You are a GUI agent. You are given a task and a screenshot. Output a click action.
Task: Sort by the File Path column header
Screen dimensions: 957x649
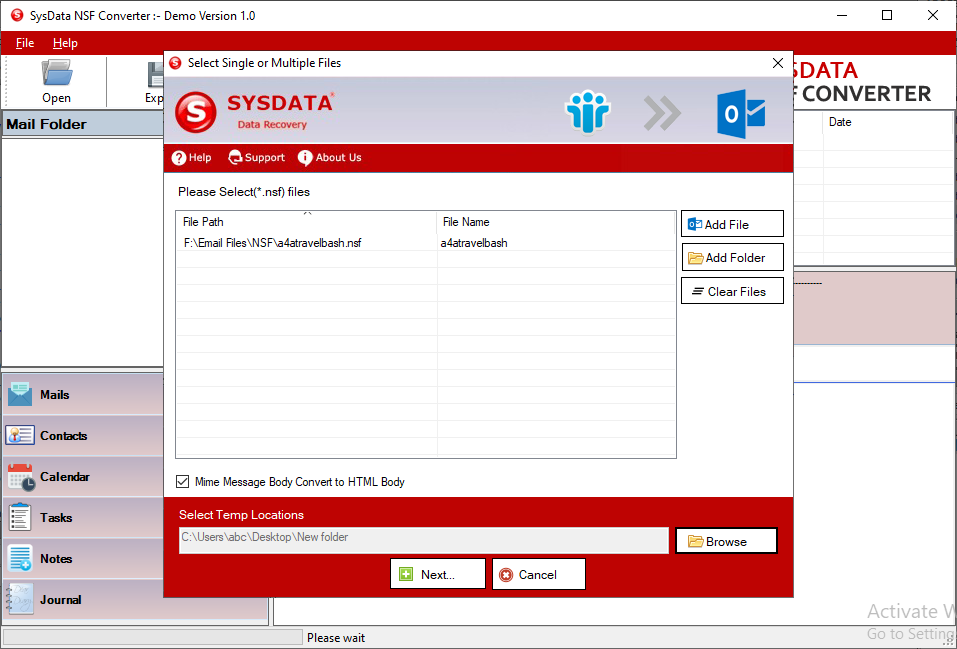(x=306, y=222)
